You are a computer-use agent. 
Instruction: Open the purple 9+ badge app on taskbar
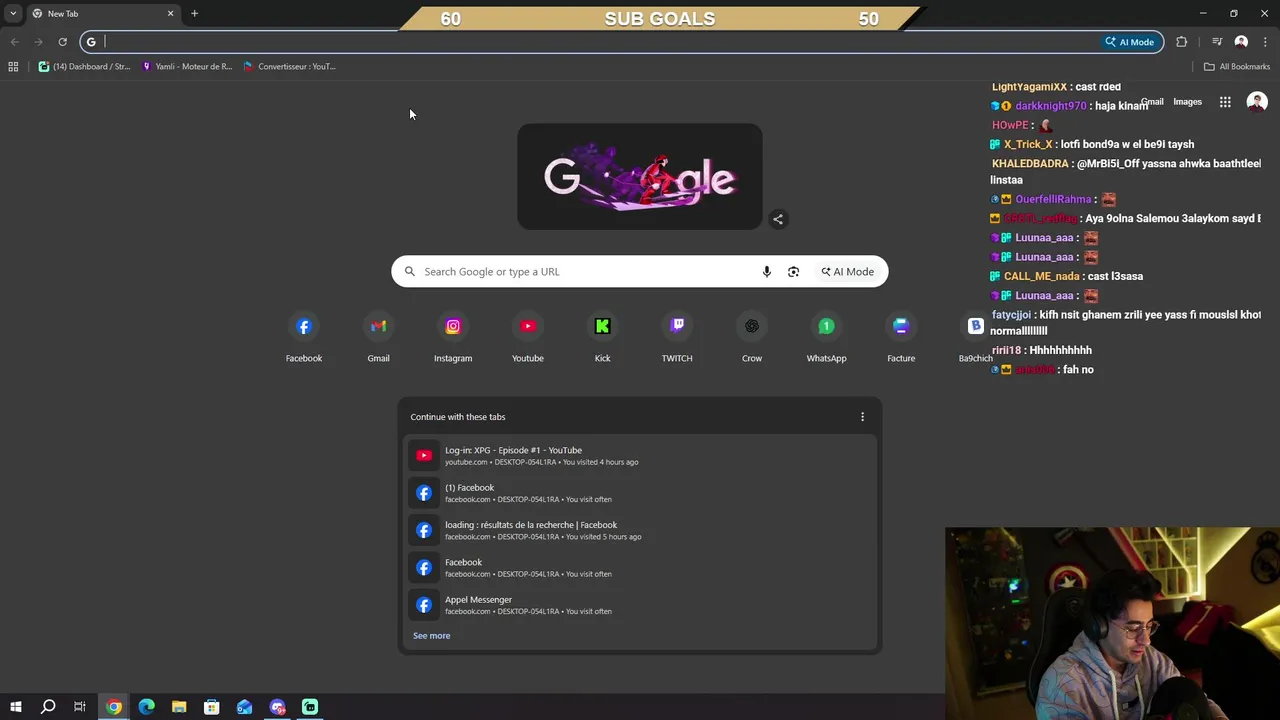[x=277, y=707]
